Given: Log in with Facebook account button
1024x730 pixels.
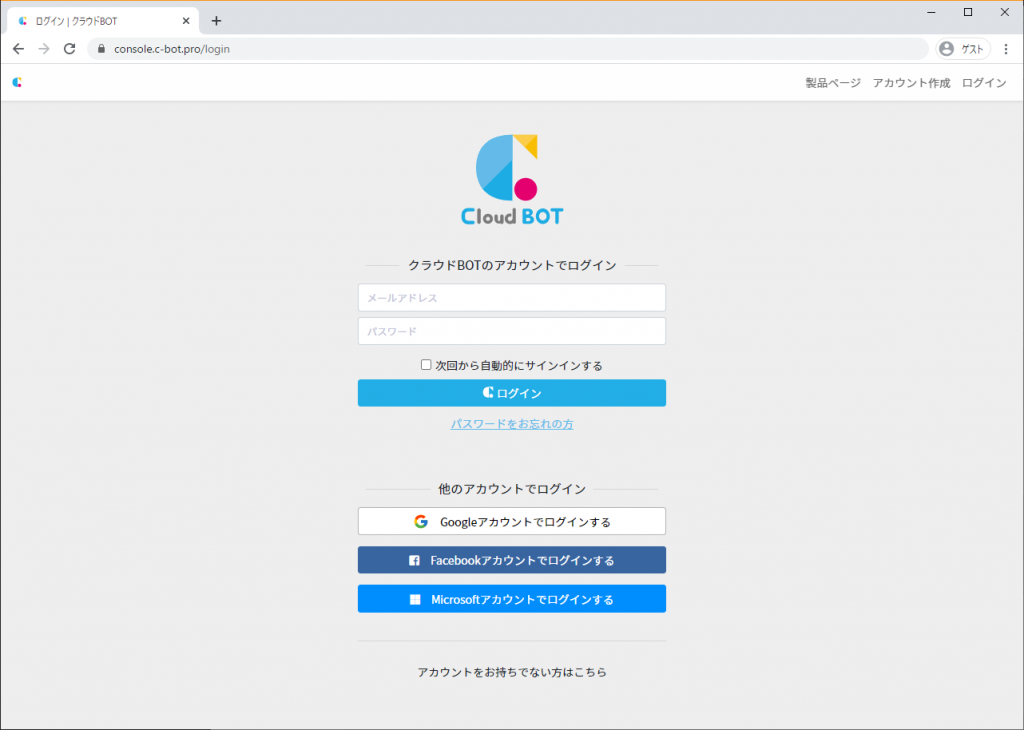Looking at the screenshot, I should coord(511,560).
